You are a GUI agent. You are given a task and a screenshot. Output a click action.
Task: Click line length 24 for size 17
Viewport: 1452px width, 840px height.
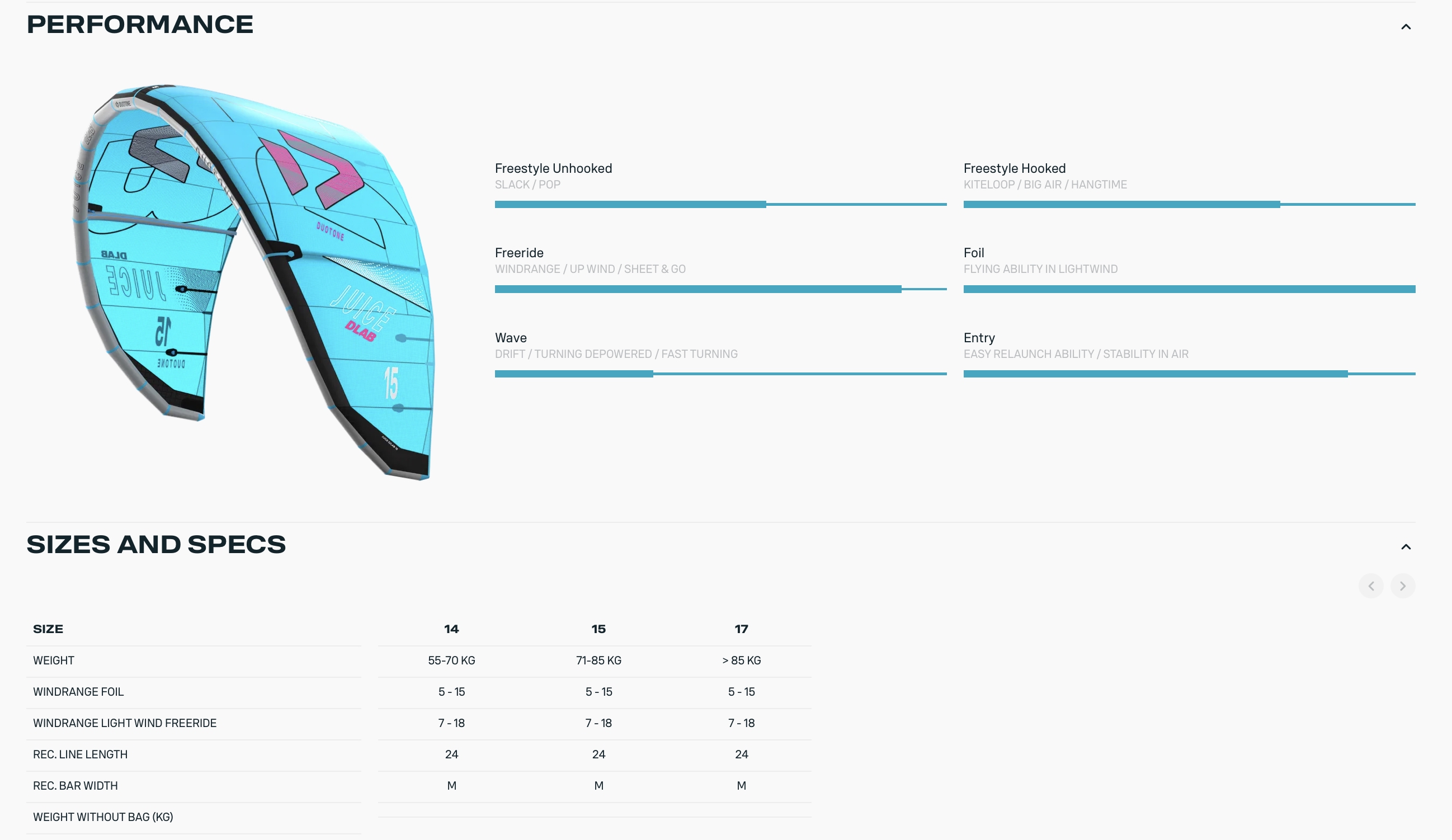click(x=741, y=754)
